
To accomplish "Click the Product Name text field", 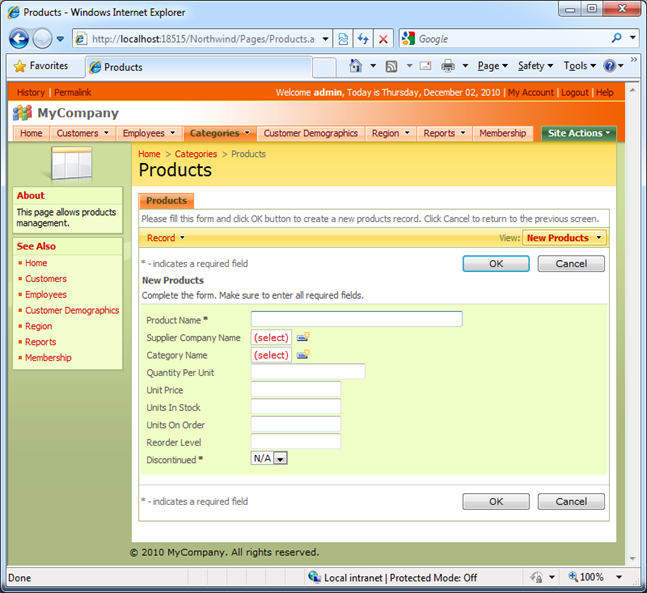I will tap(356, 319).
